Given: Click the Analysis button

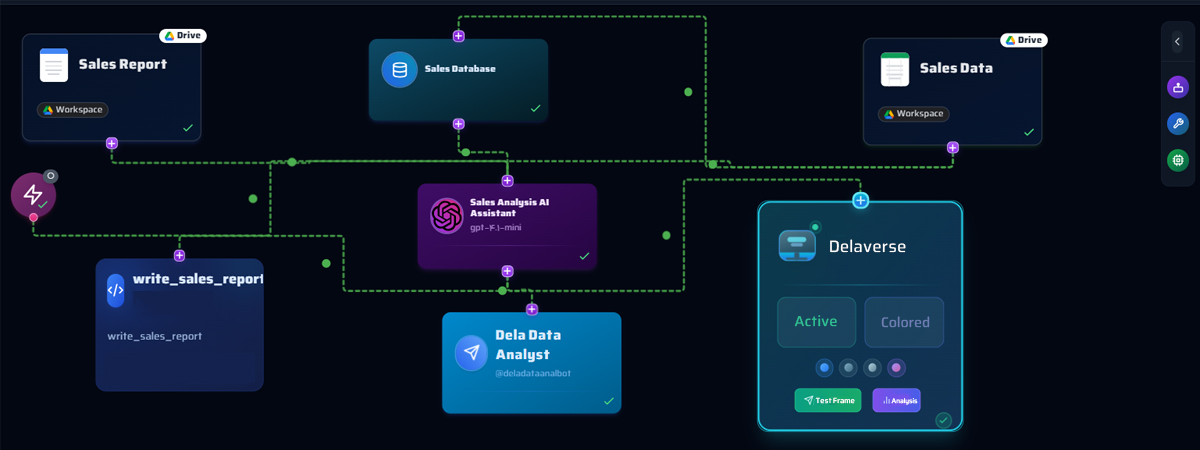Looking at the screenshot, I should click(x=896, y=400).
